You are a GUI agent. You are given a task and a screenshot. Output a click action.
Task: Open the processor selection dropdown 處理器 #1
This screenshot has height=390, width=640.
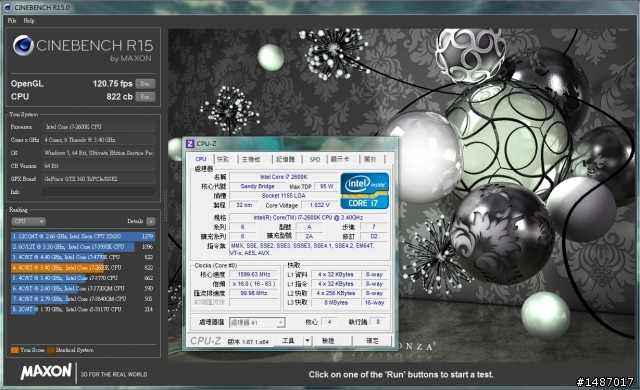click(257, 322)
